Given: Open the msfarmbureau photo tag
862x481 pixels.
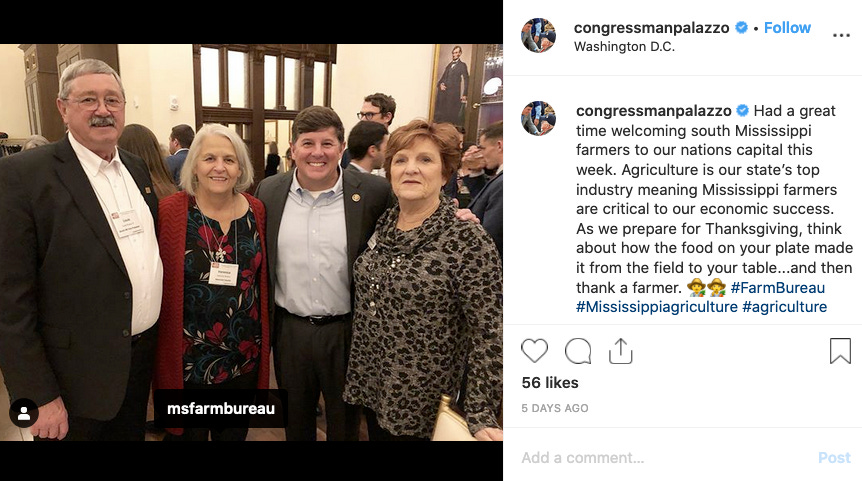Looking at the screenshot, I should pos(220,408).
